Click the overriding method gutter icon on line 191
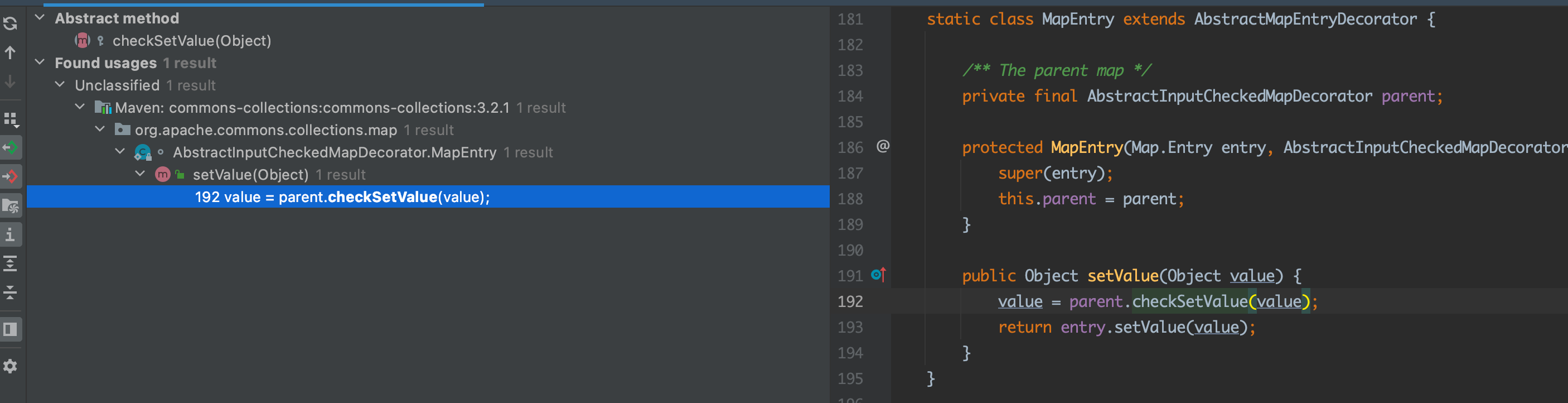The image size is (1568, 403). (x=878, y=276)
